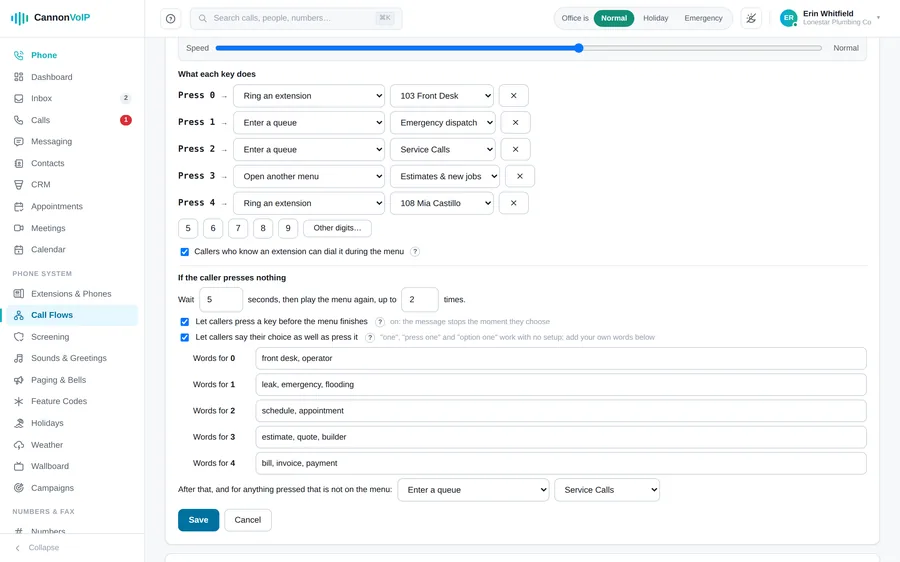Viewport: 900px width, 562px height.
Task: Click the help icon beside search box
Action: pos(170,18)
